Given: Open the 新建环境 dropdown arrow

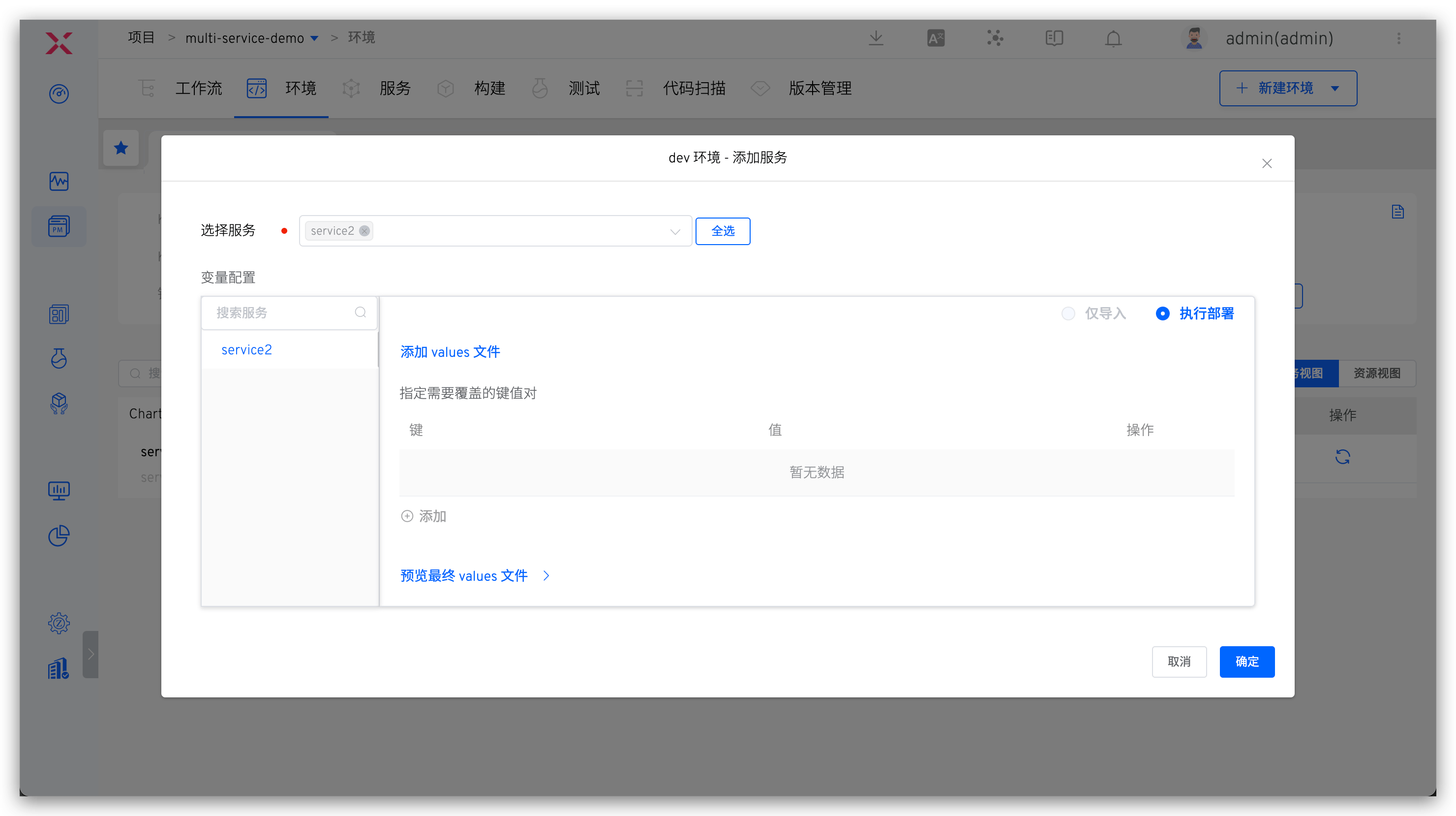Looking at the screenshot, I should click(1336, 88).
